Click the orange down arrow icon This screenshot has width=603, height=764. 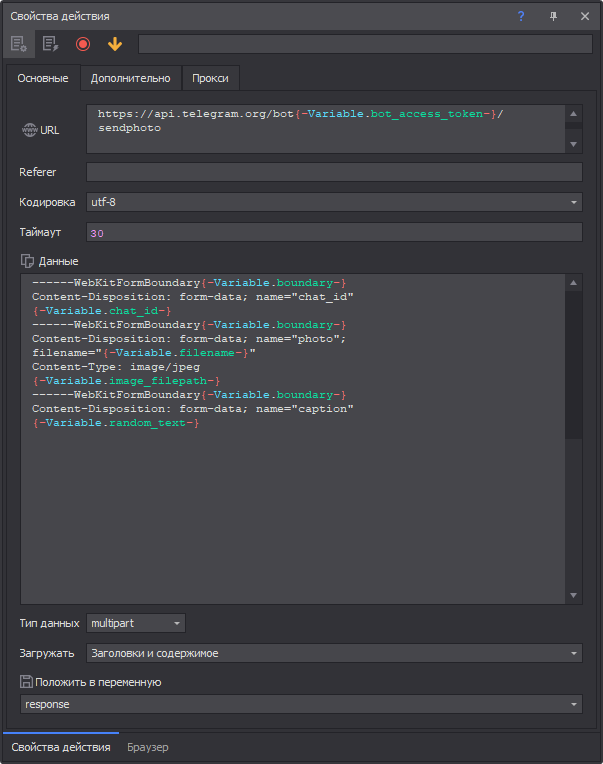pos(115,44)
